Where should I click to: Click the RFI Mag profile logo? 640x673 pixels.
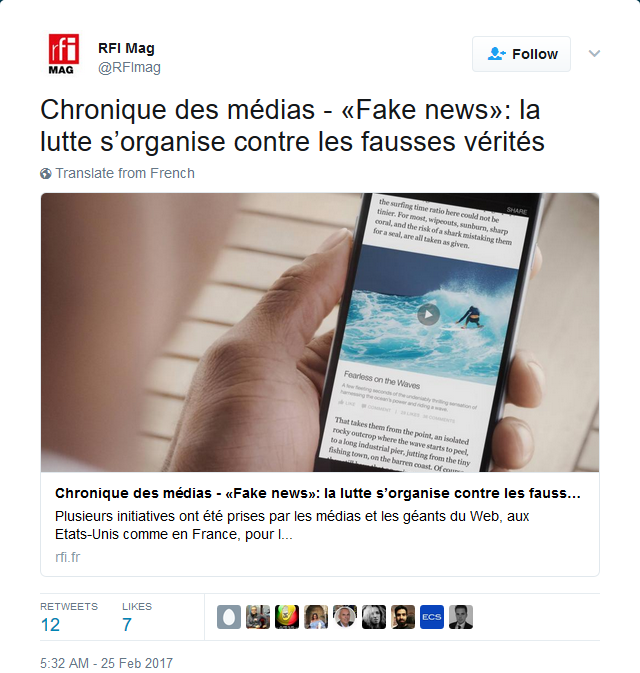pos(63,55)
